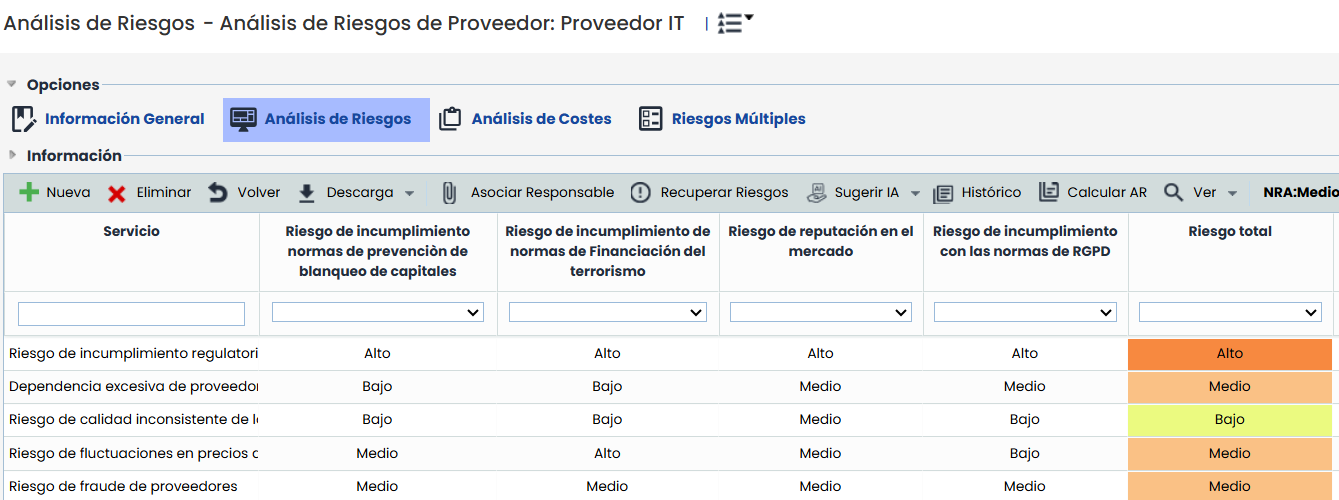Click the green plus Nueva icon

tap(30, 193)
